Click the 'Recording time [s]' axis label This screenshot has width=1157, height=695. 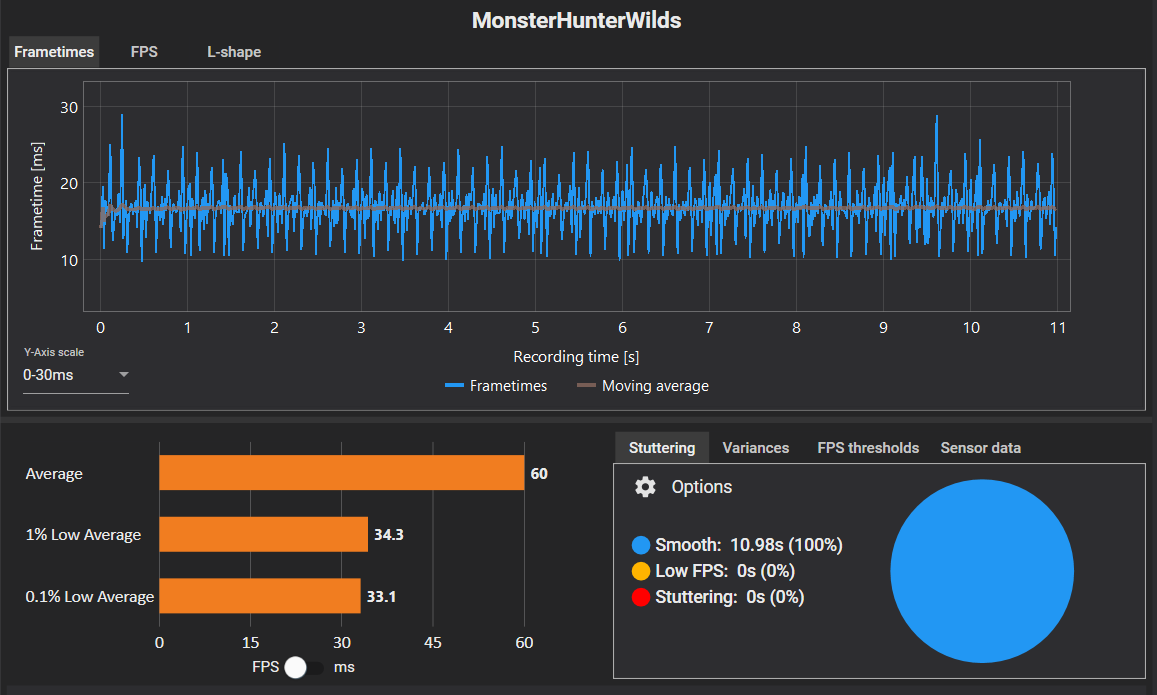click(576, 357)
